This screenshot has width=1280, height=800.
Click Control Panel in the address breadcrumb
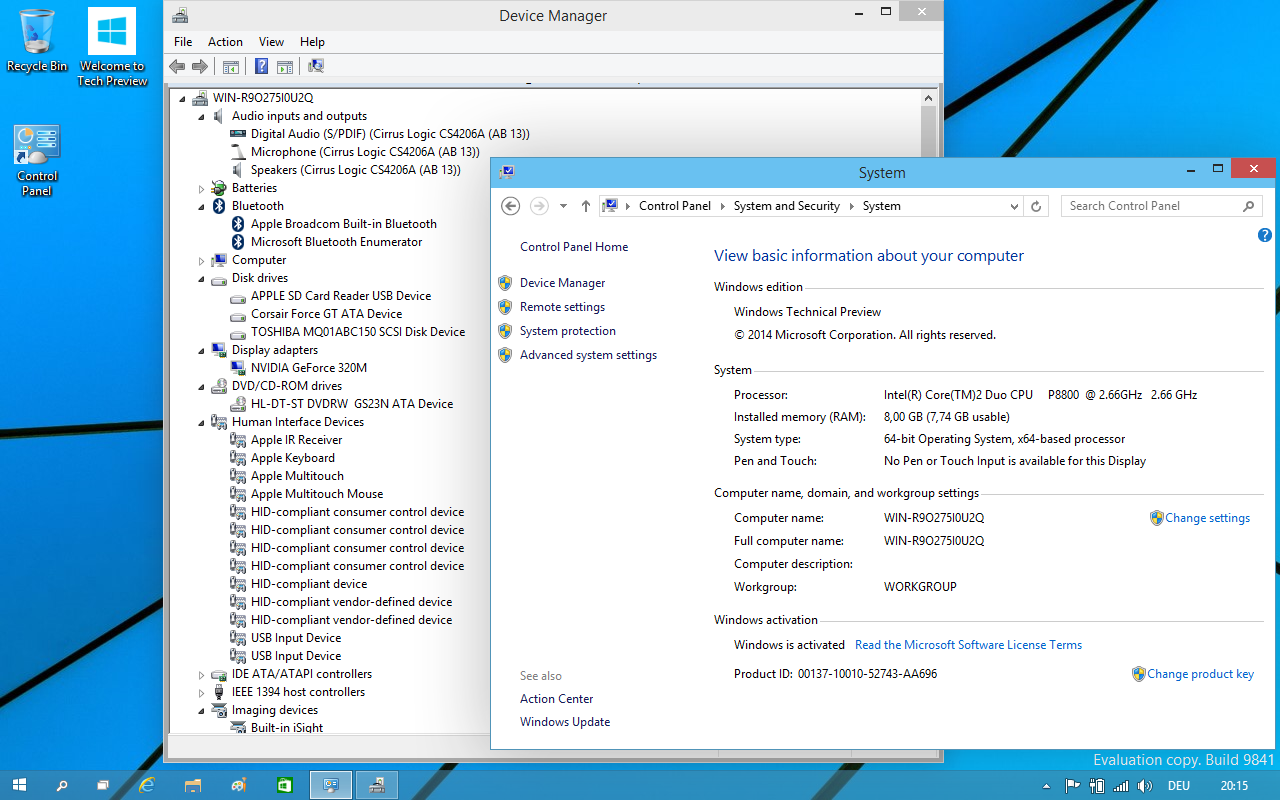[x=675, y=206]
